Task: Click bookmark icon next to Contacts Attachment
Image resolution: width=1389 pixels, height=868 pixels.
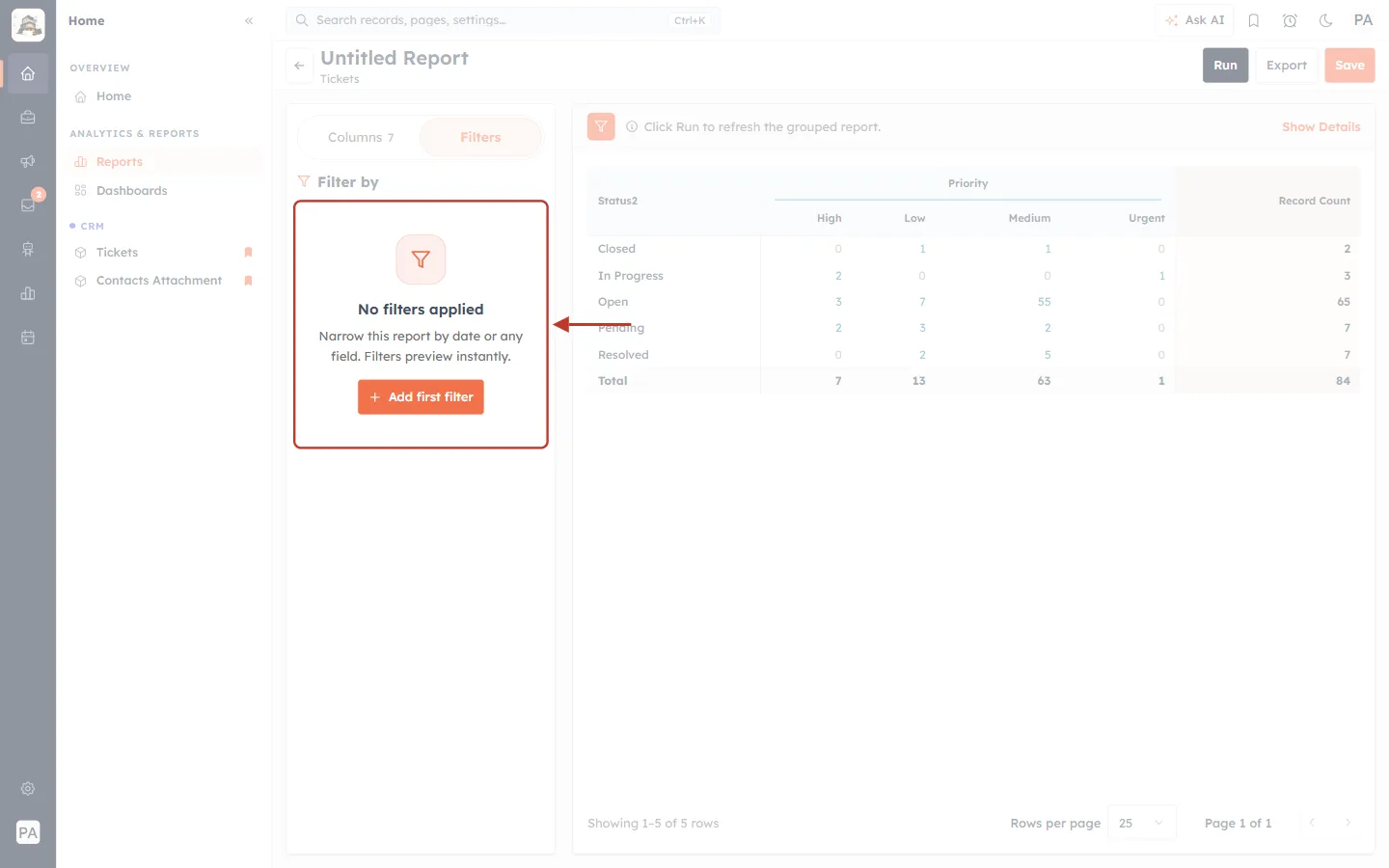Action: 248,281
